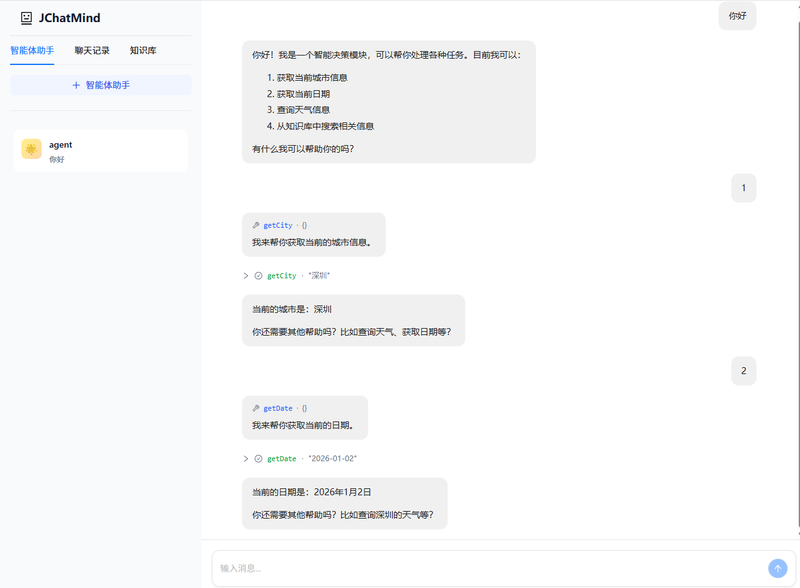Click the "2026-01-02" result value
The height and width of the screenshot is (588, 800).
click(332, 458)
